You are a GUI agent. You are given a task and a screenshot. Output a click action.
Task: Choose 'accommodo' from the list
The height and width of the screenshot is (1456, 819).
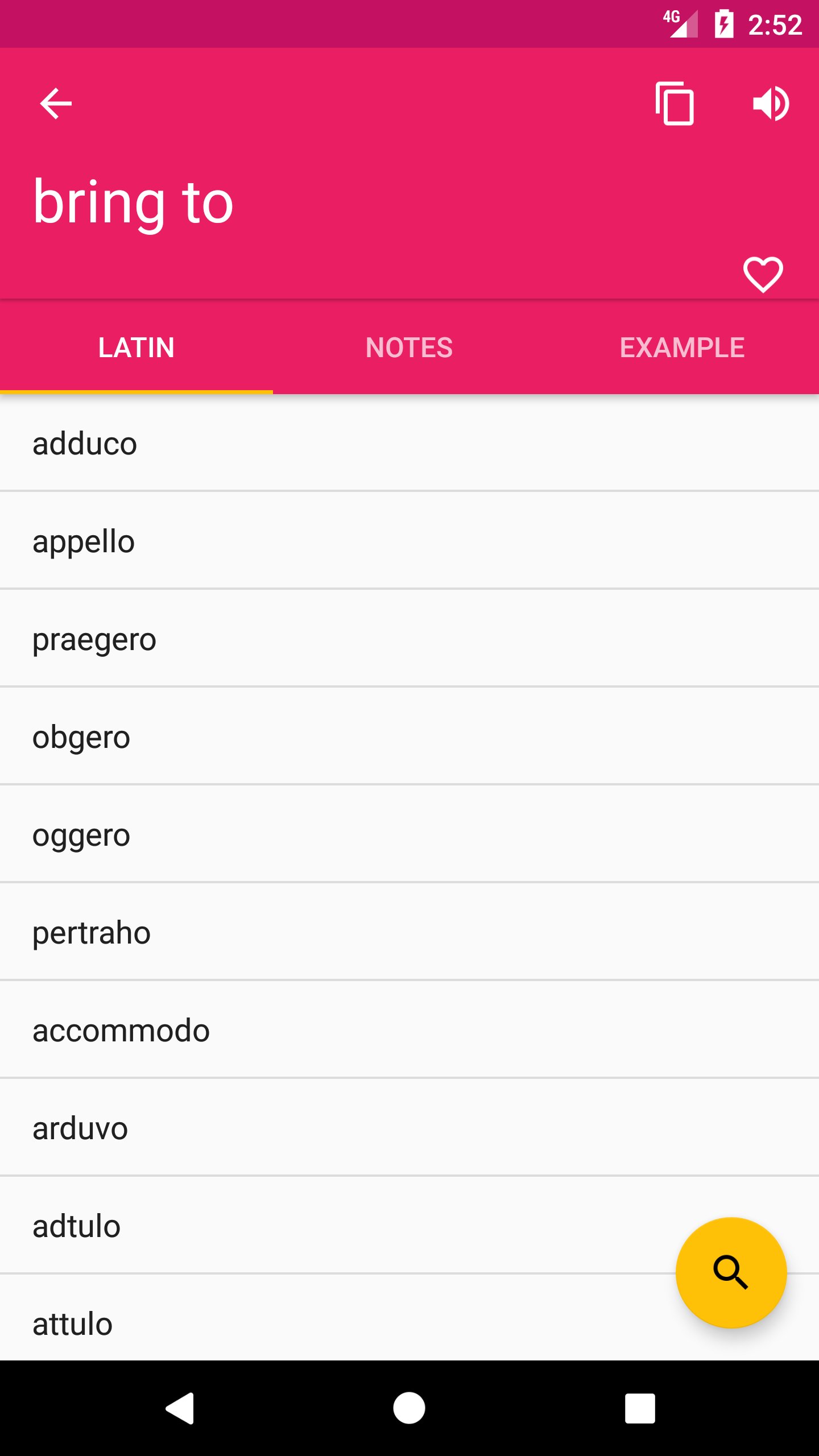click(121, 1031)
